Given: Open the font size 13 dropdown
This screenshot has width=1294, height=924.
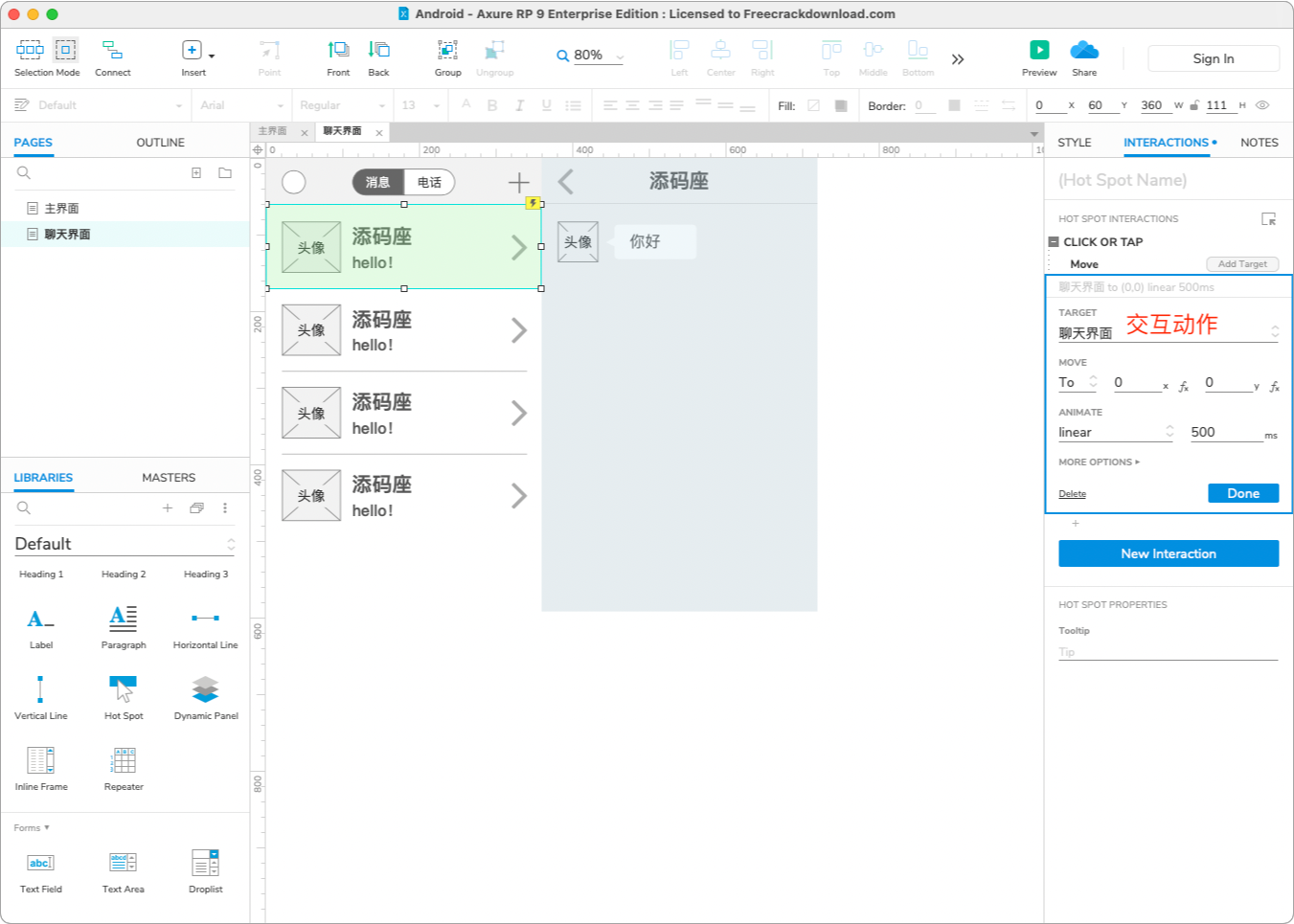Looking at the screenshot, I should [437, 105].
